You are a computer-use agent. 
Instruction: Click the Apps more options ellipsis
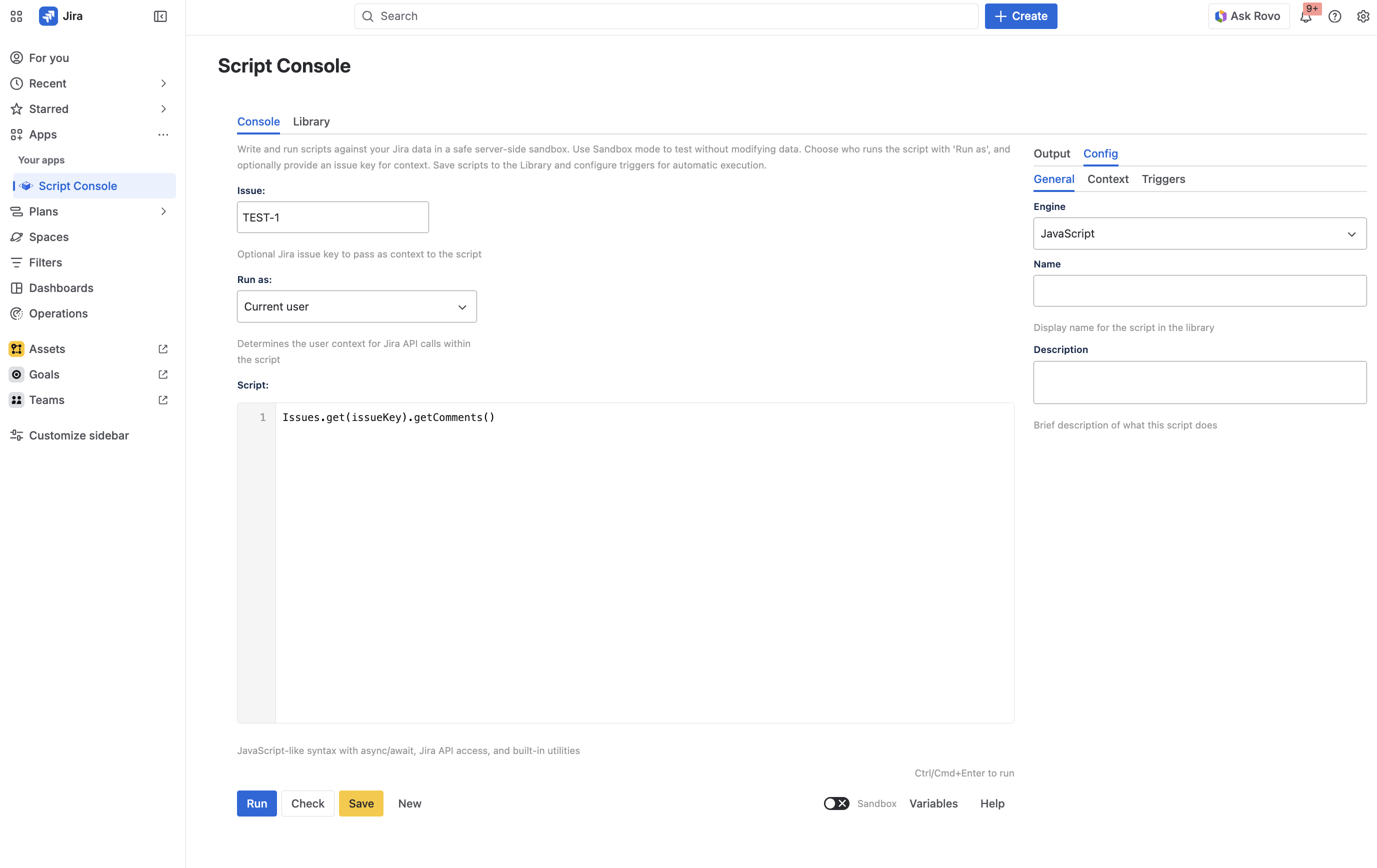point(163,135)
